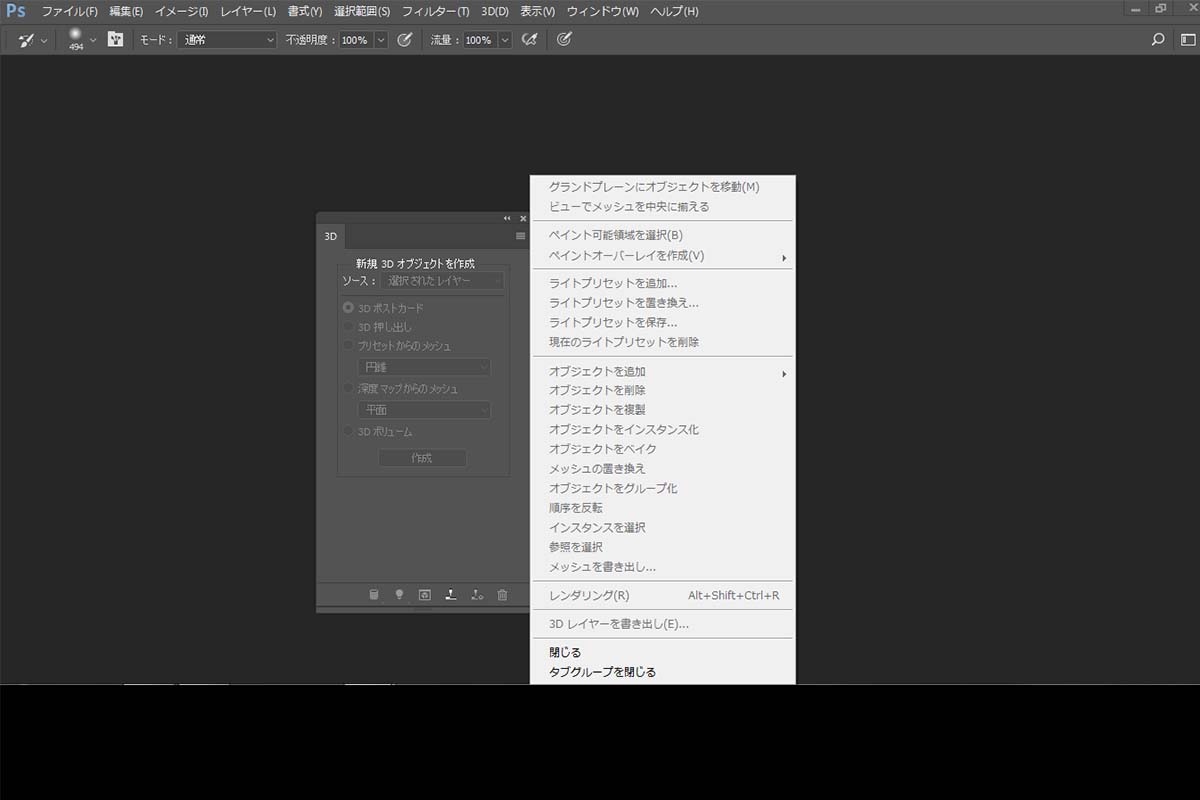The image size is (1200, 800).
Task: Open the ヘルプ(H) menu
Action: (674, 11)
